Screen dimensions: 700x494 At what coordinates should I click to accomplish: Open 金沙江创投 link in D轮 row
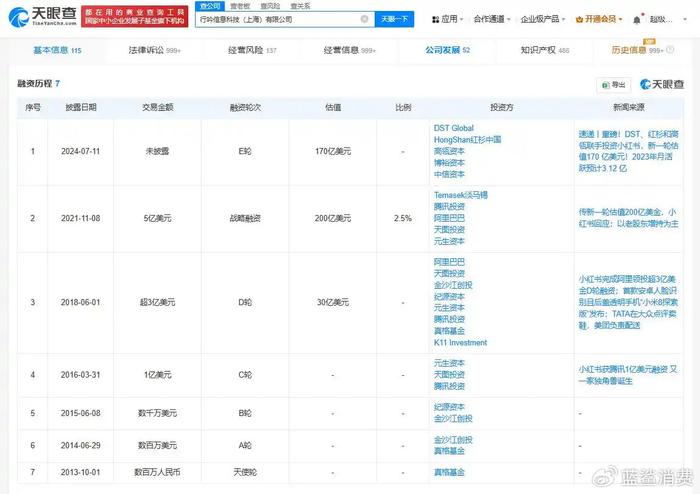tap(453, 285)
